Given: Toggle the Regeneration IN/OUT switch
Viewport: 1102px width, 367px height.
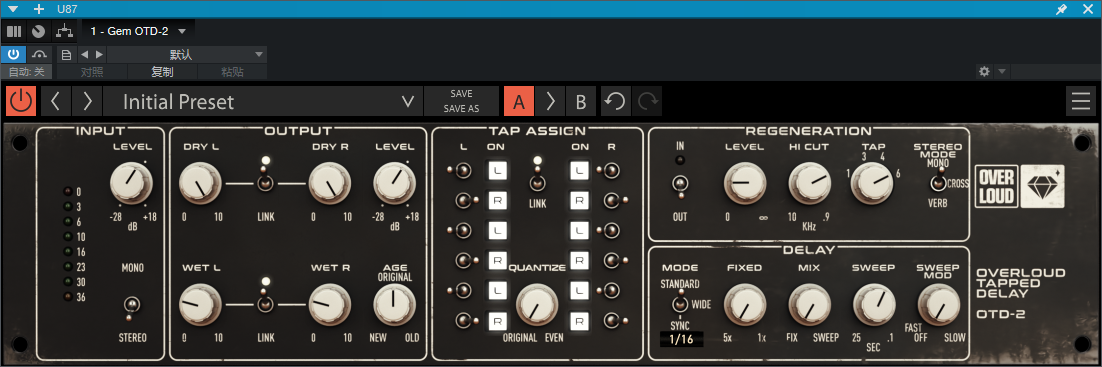Looking at the screenshot, I should 680,183.
